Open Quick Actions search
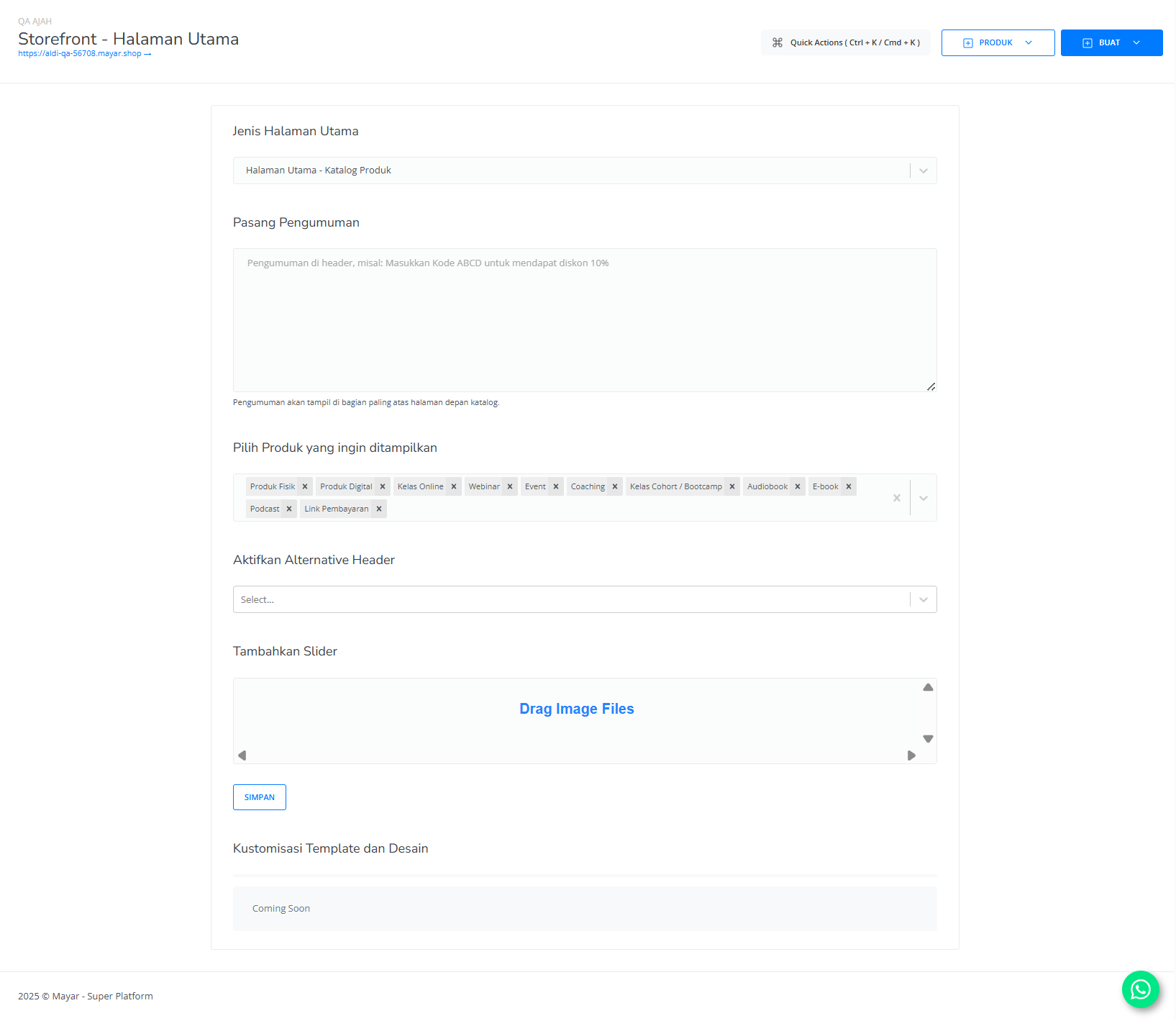The height and width of the screenshot is (1021, 1176). point(846,43)
